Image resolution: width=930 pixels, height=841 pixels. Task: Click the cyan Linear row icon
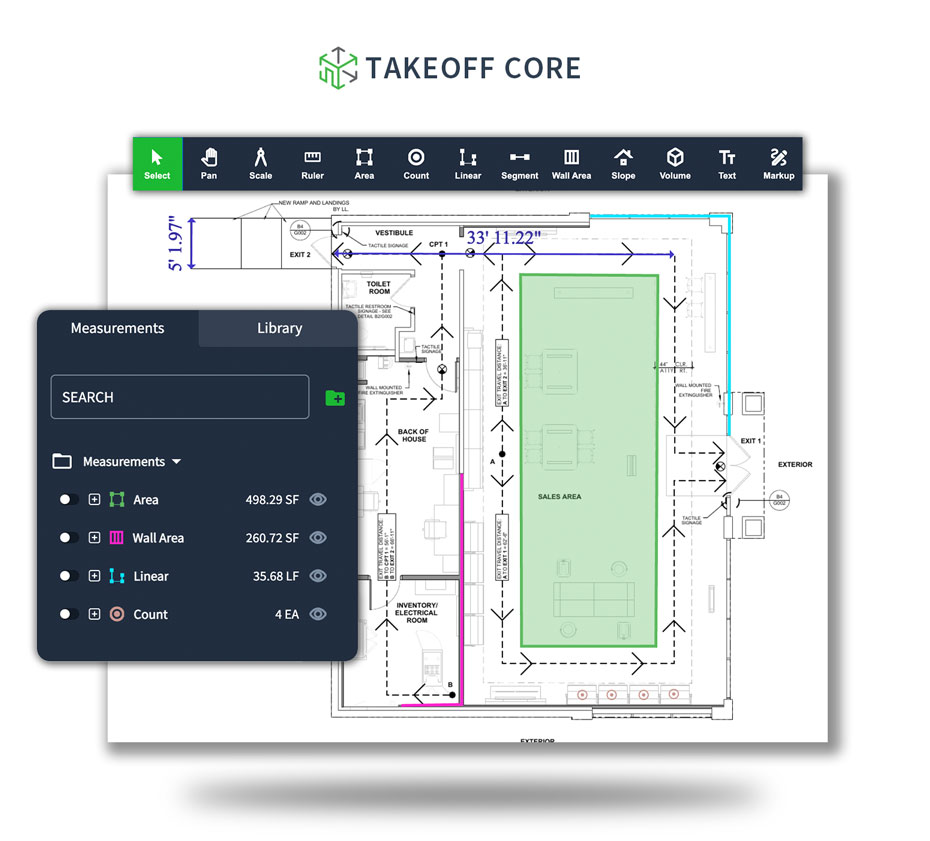117,576
